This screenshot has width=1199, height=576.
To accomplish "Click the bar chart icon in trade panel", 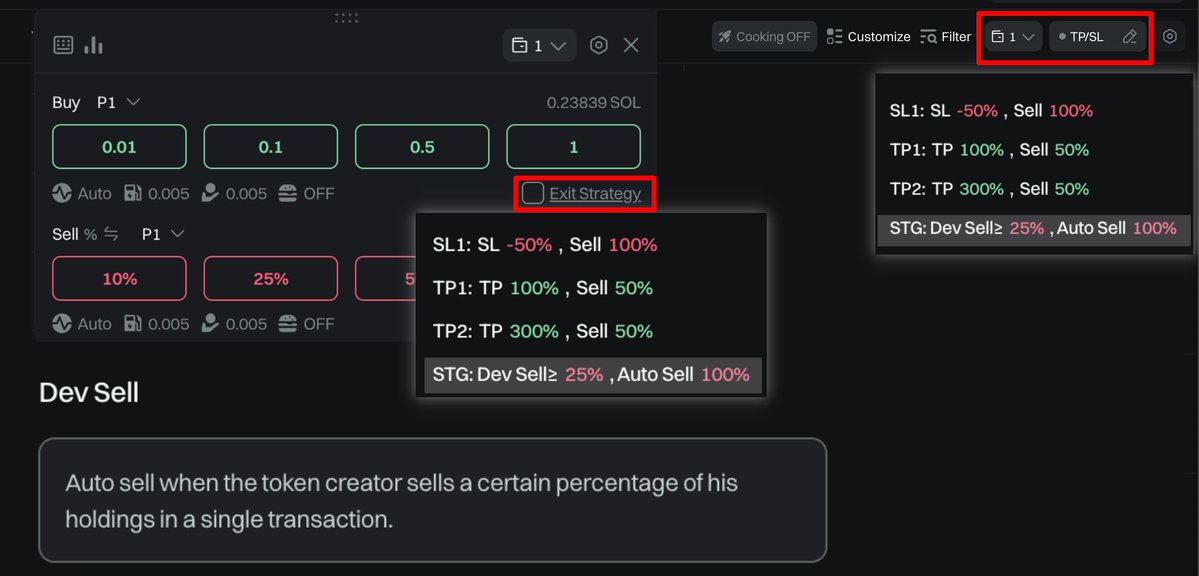I will point(93,45).
